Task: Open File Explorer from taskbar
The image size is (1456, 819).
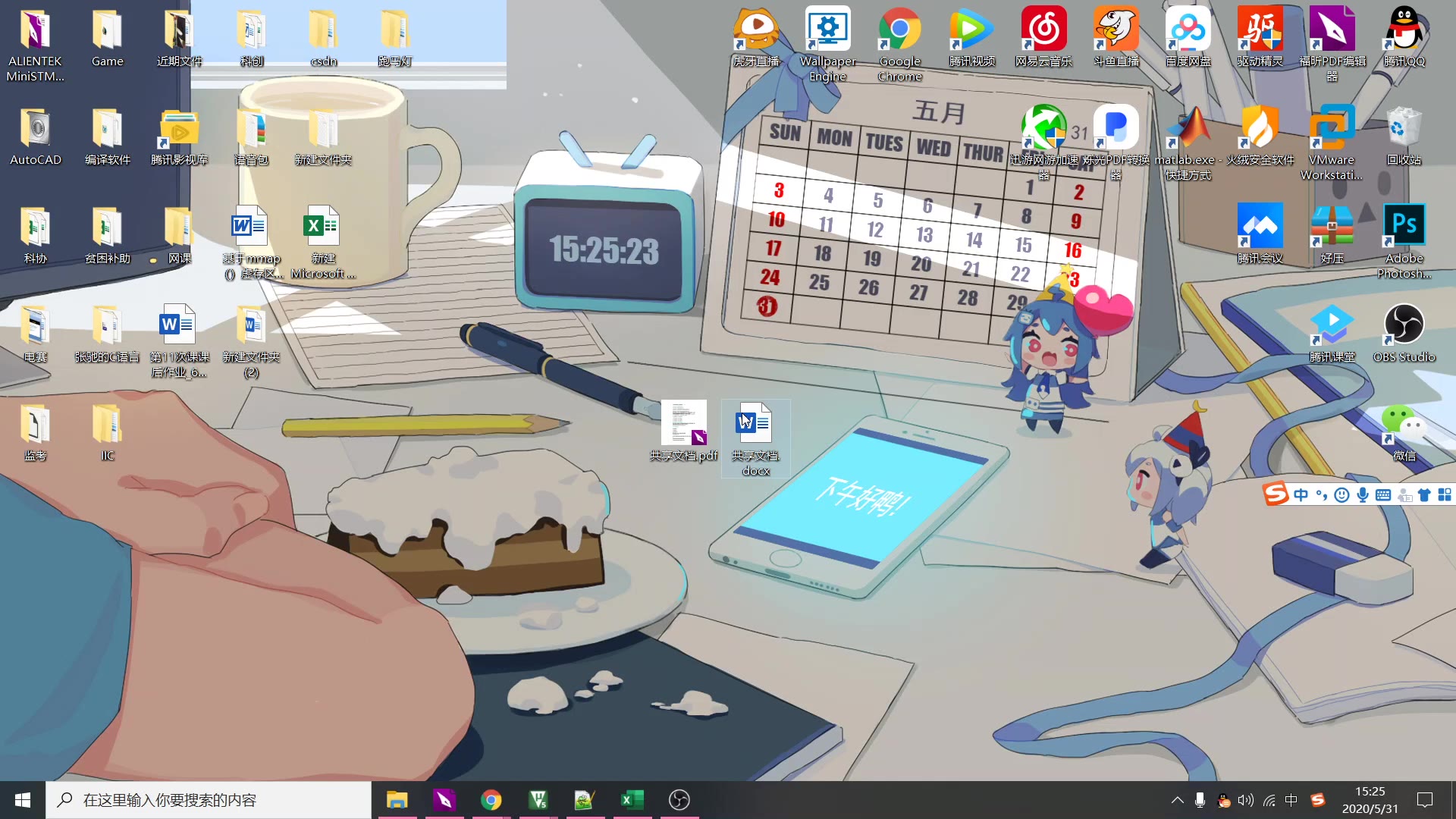Action: coord(397,799)
